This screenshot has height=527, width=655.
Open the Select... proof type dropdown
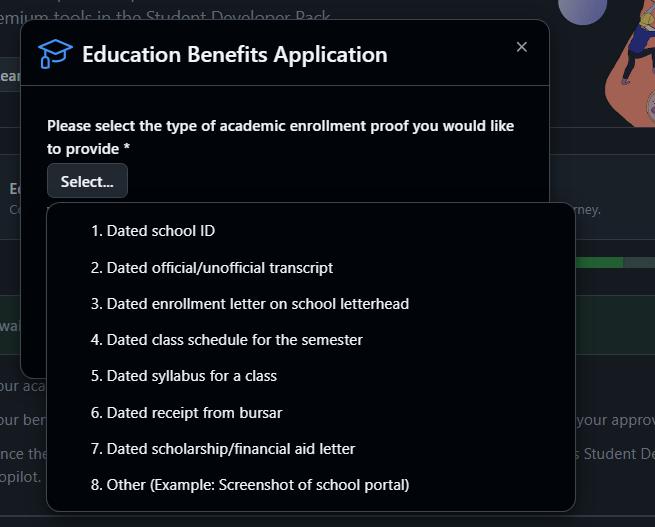click(87, 181)
